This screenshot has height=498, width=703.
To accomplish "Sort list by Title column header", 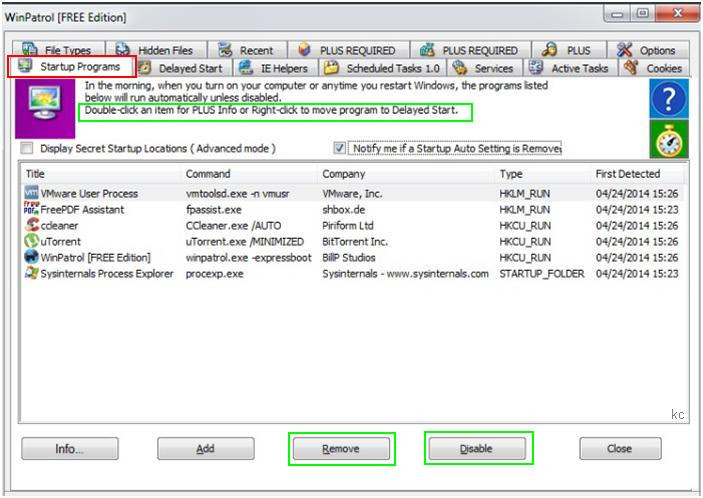I will [101, 174].
